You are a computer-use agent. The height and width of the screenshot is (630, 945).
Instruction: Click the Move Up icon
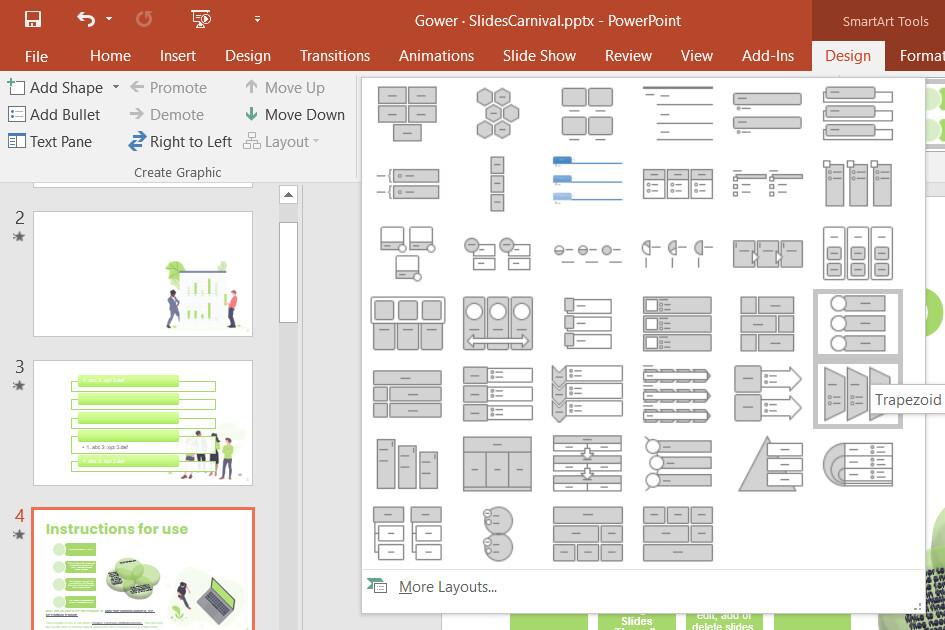pos(293,88)
